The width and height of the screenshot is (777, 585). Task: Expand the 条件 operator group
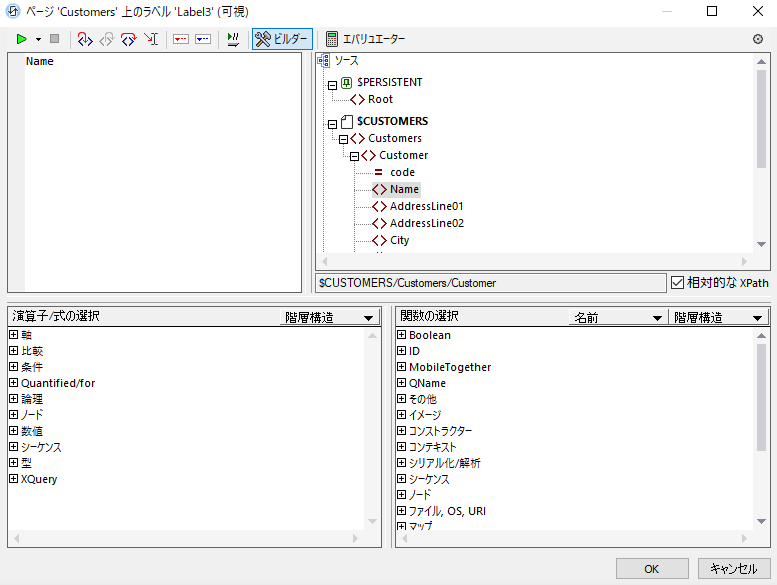coord(13,367)
